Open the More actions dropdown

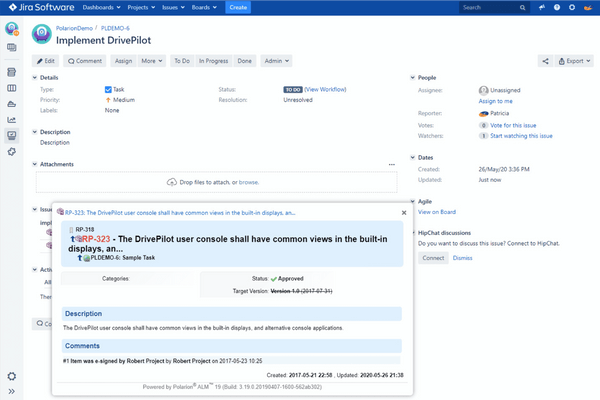[x=152, y=61]
